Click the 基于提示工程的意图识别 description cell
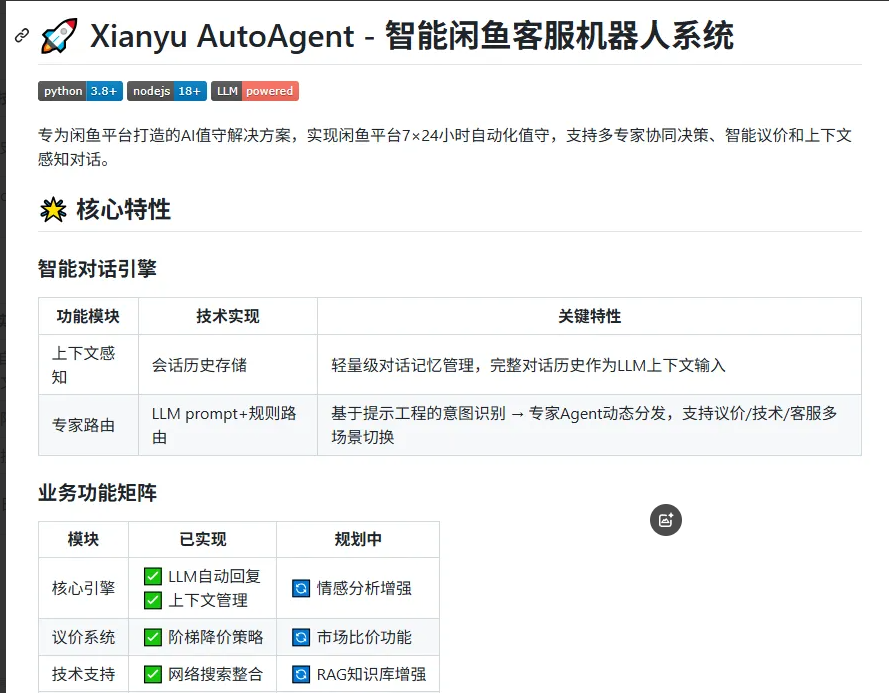The image size is (889, 693). coord(590,425)
